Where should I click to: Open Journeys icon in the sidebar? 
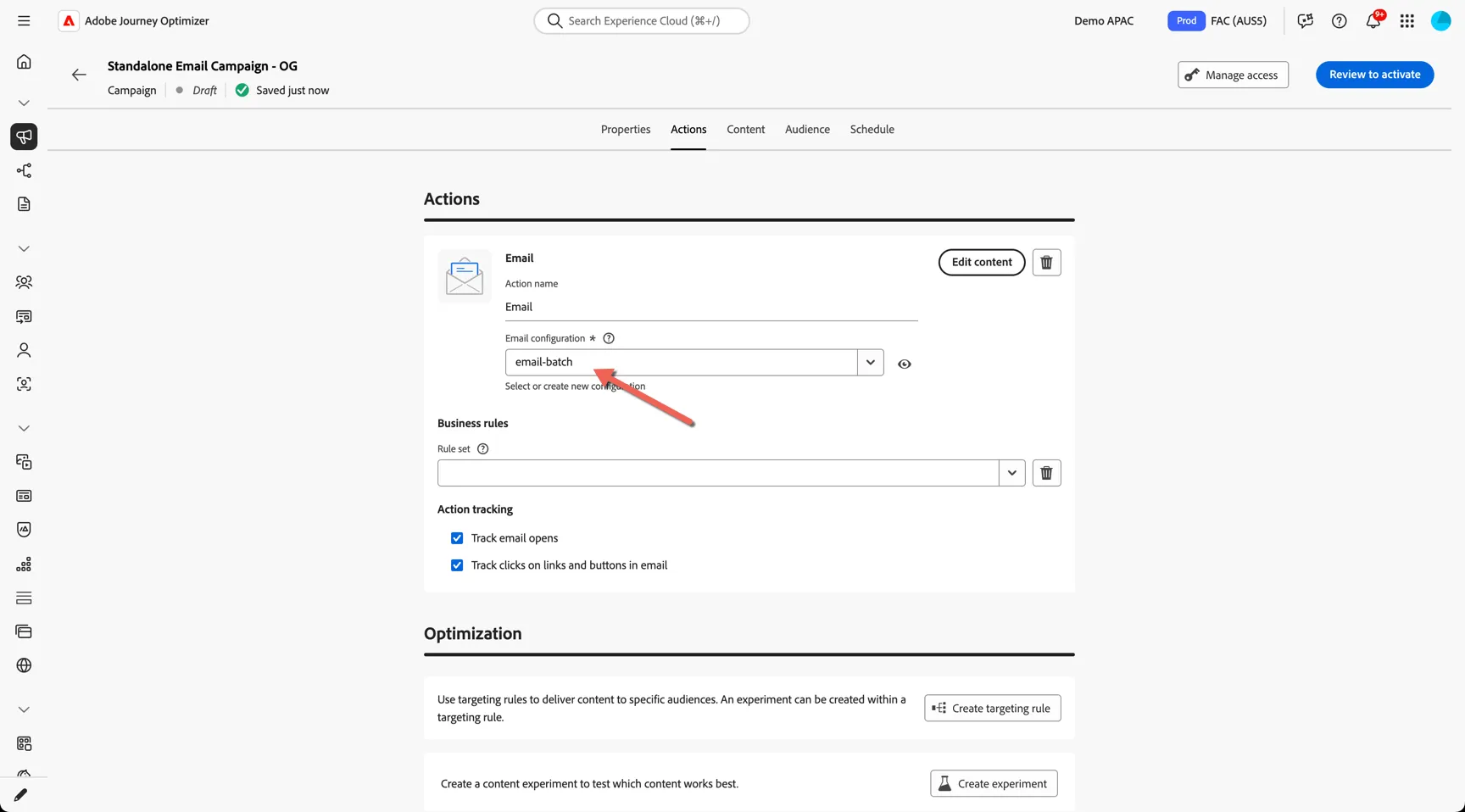coord(24,170)
